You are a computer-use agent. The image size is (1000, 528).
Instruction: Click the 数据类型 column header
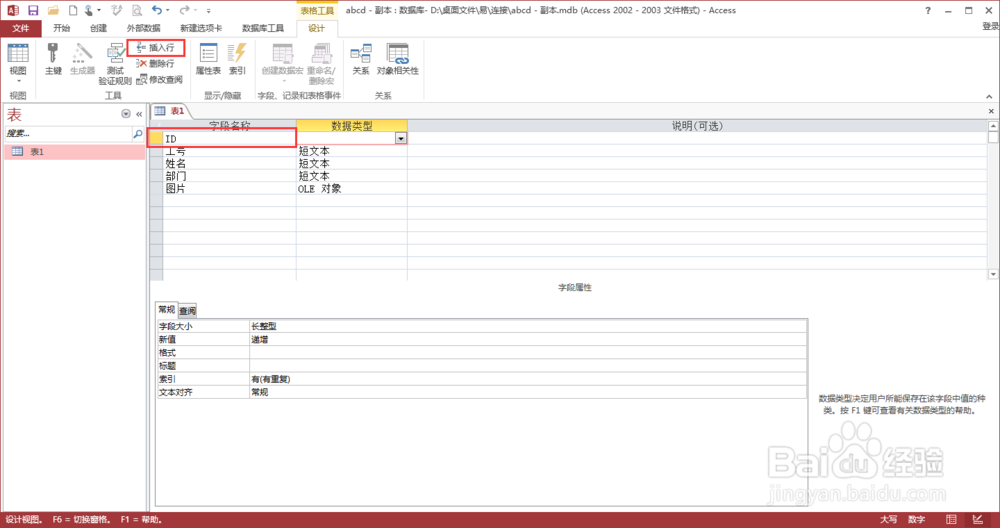[x=351, y=126]
